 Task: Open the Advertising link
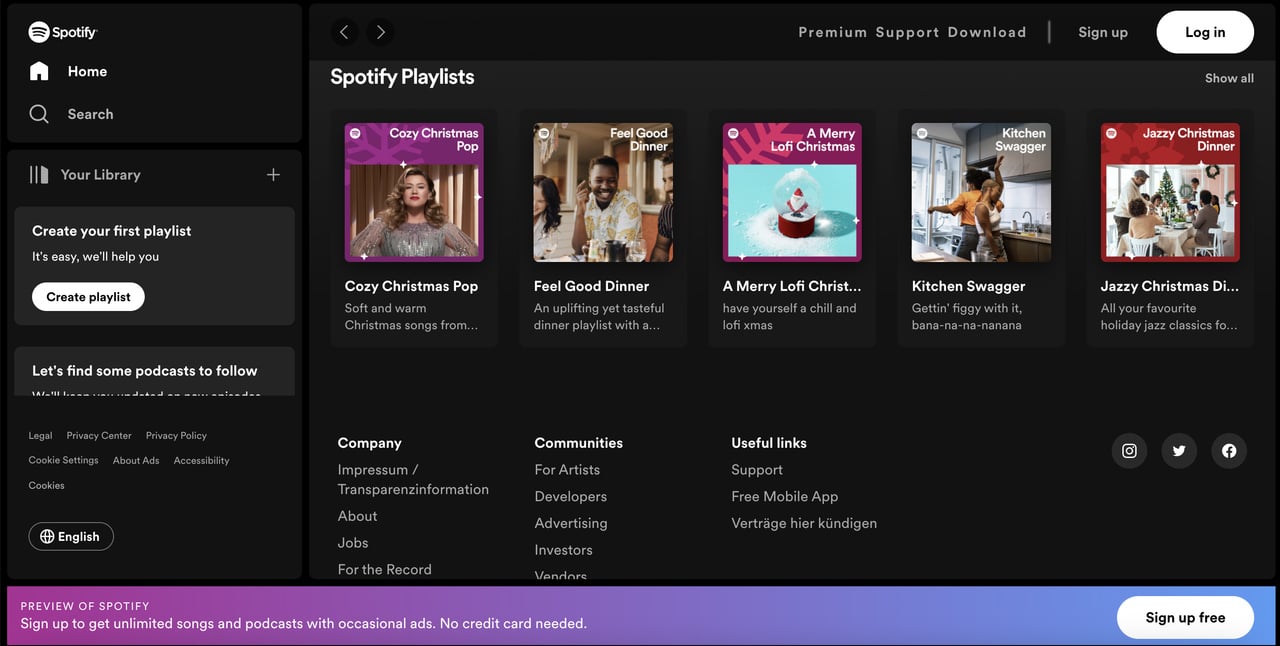pos(570,523)
